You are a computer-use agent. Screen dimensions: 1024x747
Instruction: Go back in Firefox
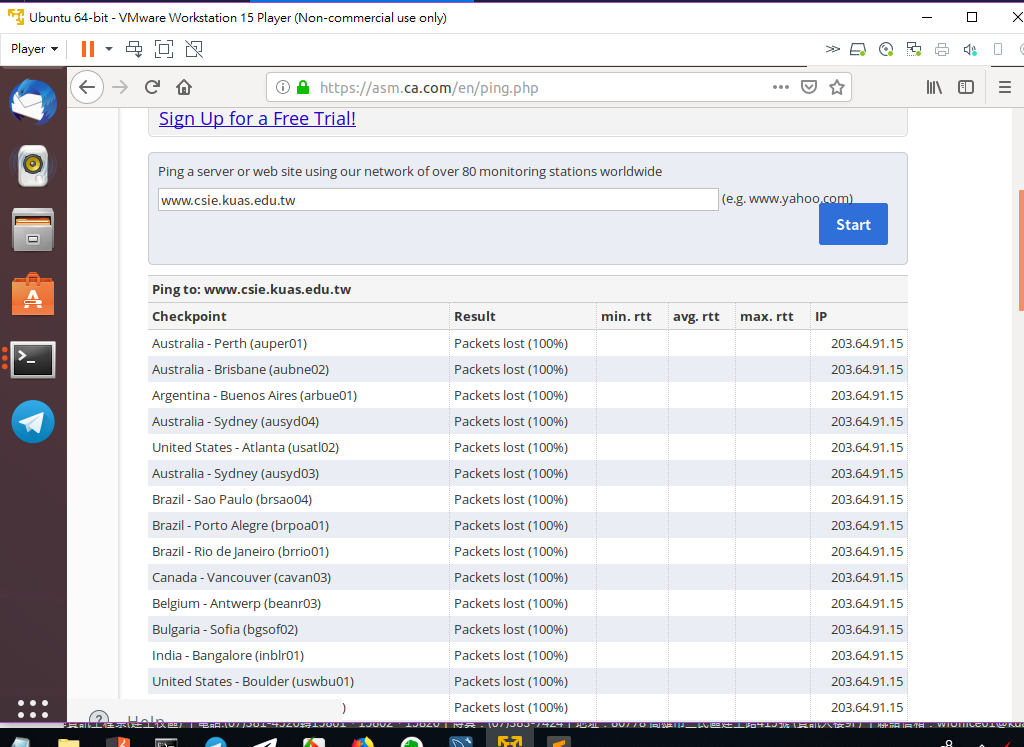pos(87,87)
